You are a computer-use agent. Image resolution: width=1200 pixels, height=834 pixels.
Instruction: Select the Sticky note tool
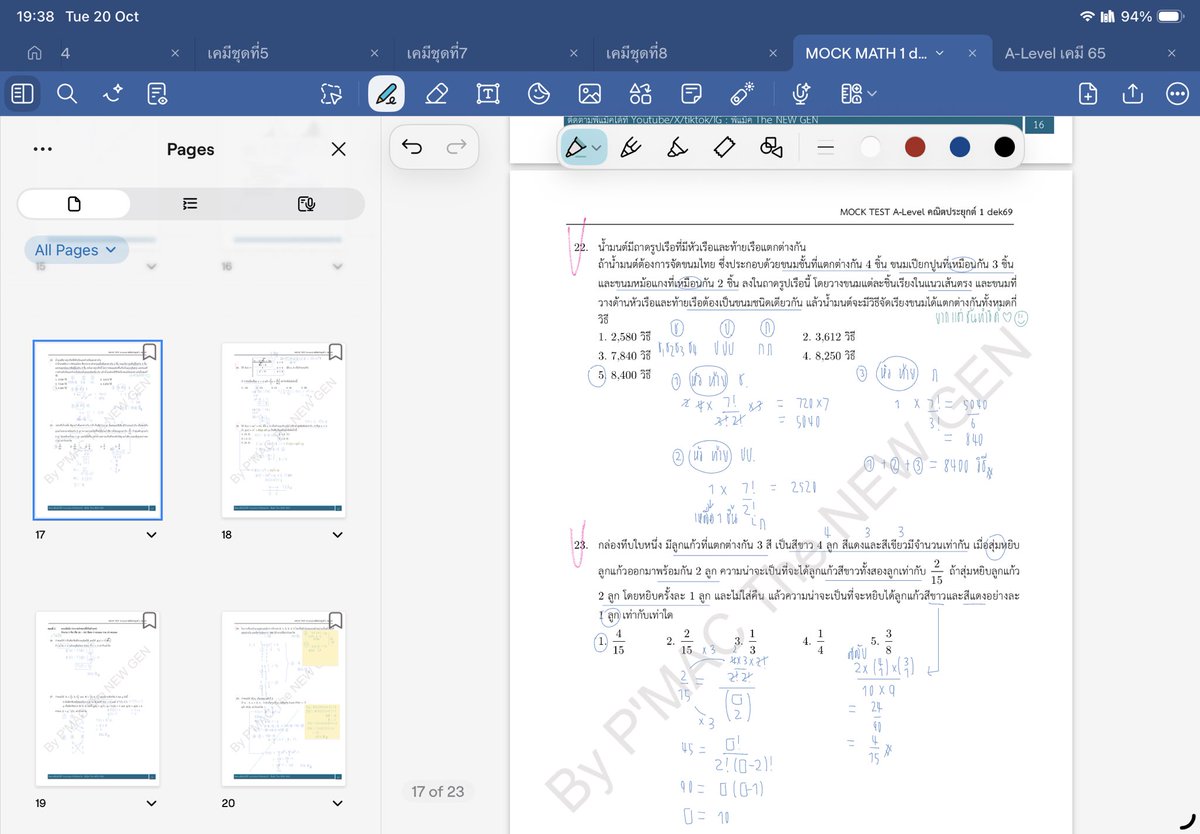691,94
